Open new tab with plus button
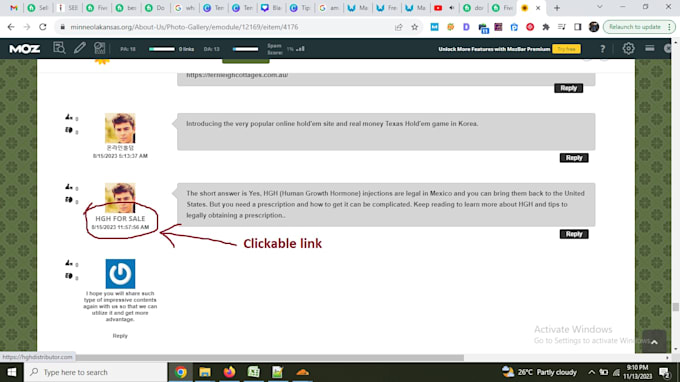The image size is (680, 382). (x=557, y=8)
